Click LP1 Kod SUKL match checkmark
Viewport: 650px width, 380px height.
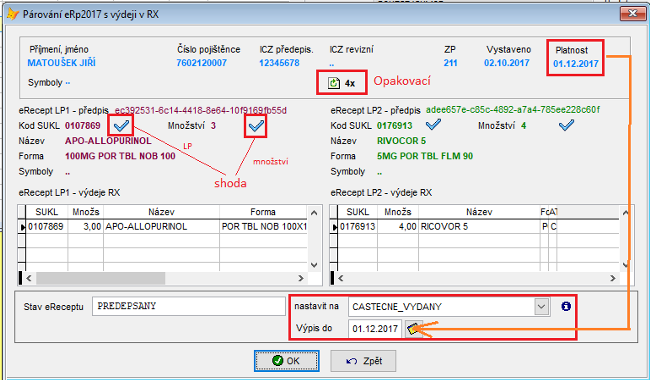tap(121, 126)
